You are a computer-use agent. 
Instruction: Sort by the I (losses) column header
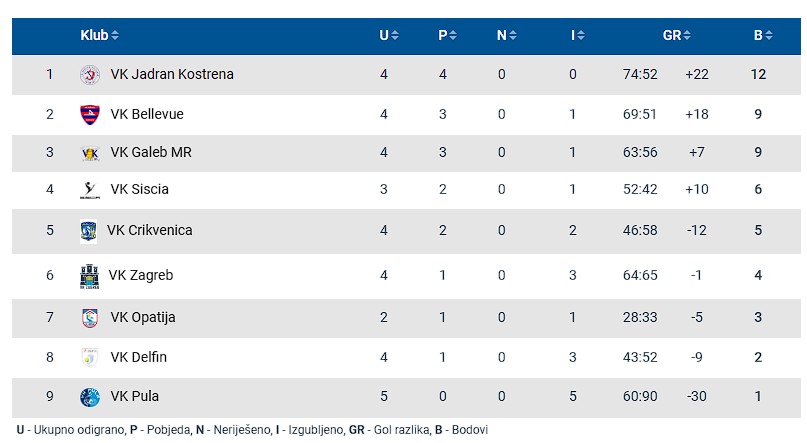[578, 36]
